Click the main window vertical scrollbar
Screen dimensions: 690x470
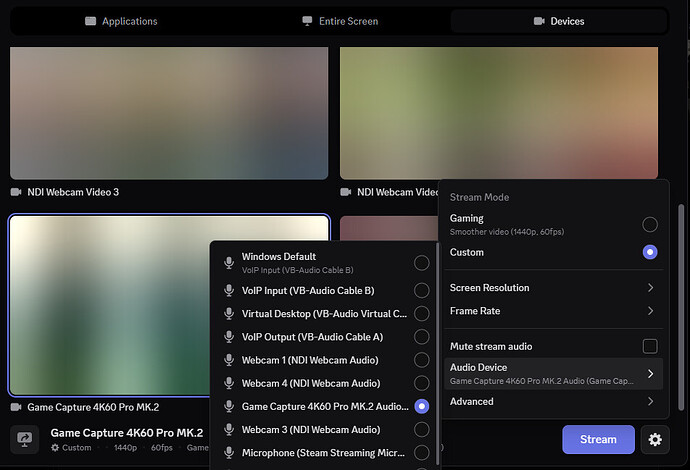(x=681, y=307)
